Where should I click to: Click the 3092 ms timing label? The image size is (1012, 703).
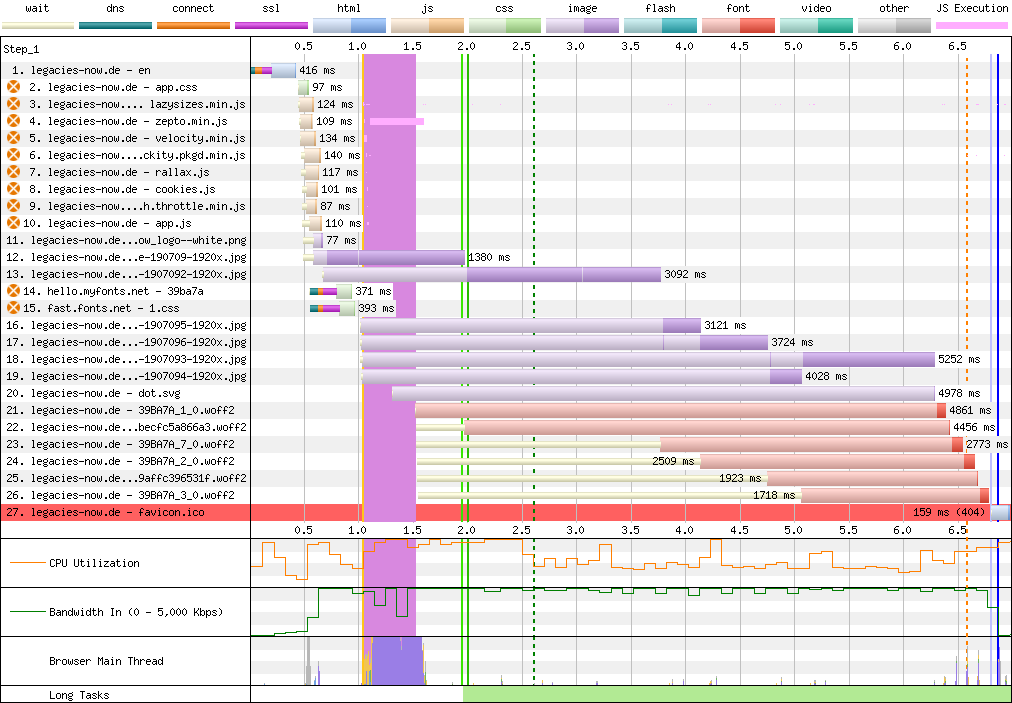685,274
